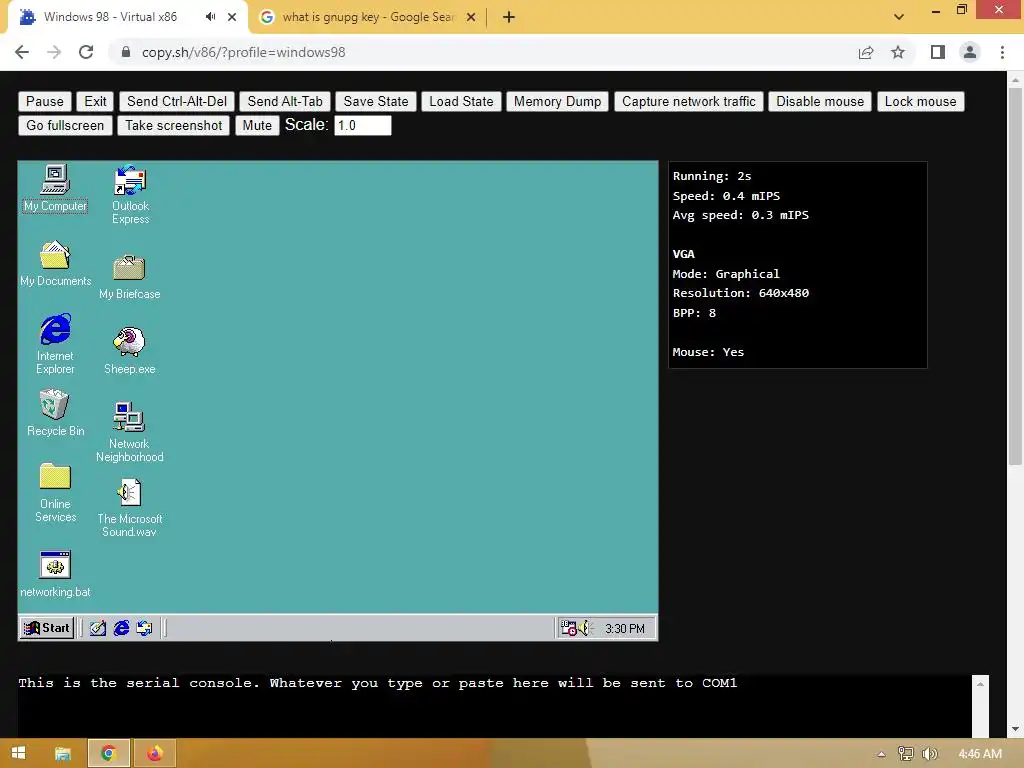Open the Chrome three-dot menu
1024x768 pixels.
[1002, 52]
